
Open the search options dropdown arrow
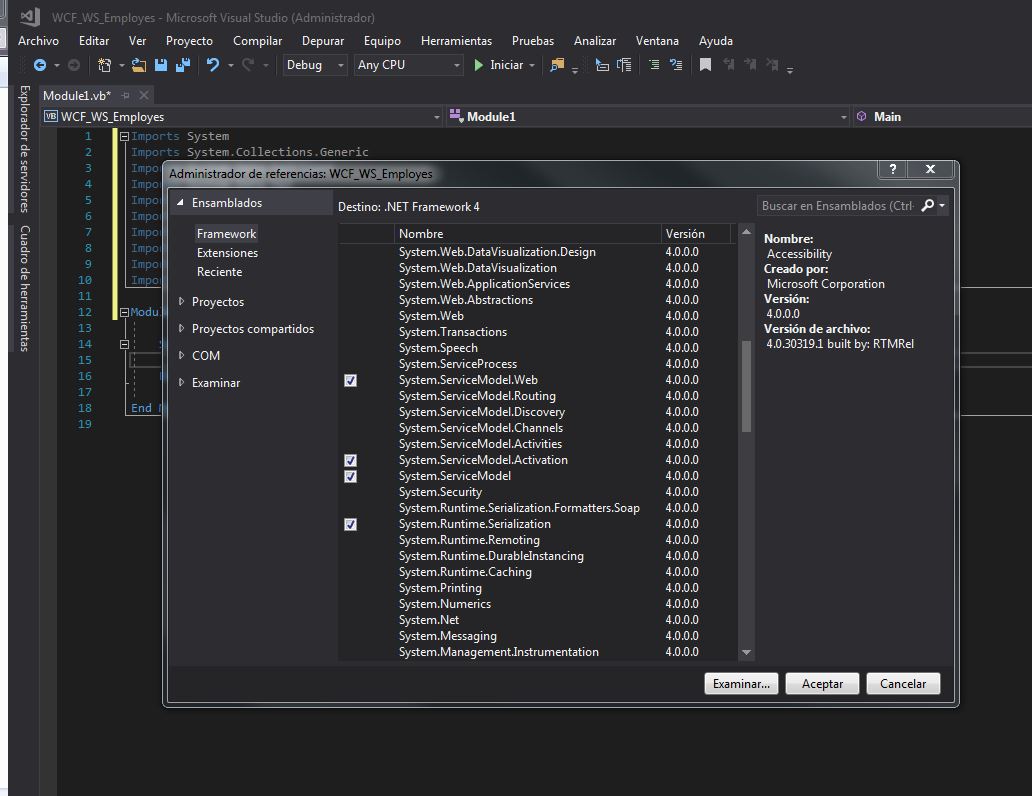point(942,205)
